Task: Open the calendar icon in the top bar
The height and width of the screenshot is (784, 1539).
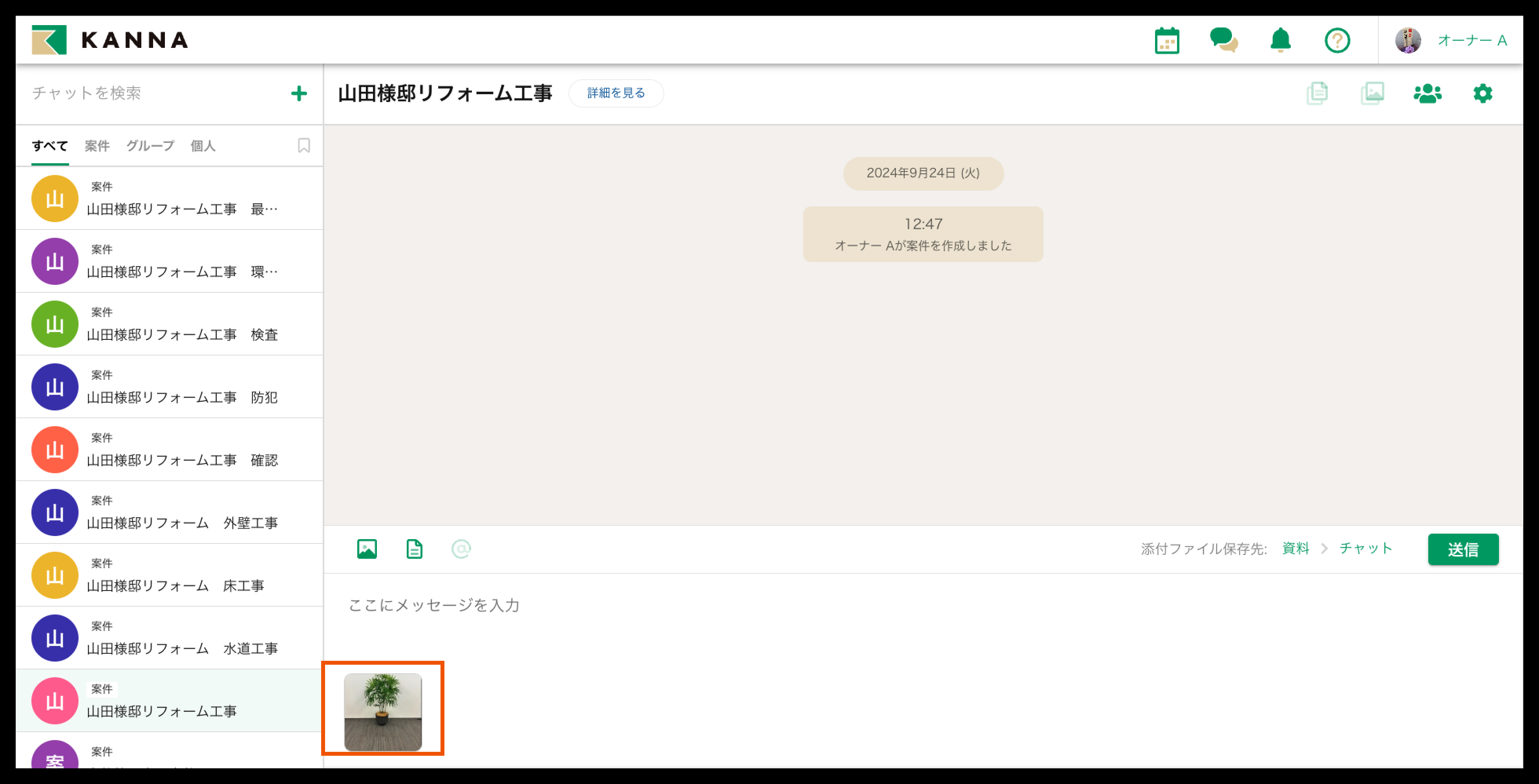Action: tap(1167, 40)
